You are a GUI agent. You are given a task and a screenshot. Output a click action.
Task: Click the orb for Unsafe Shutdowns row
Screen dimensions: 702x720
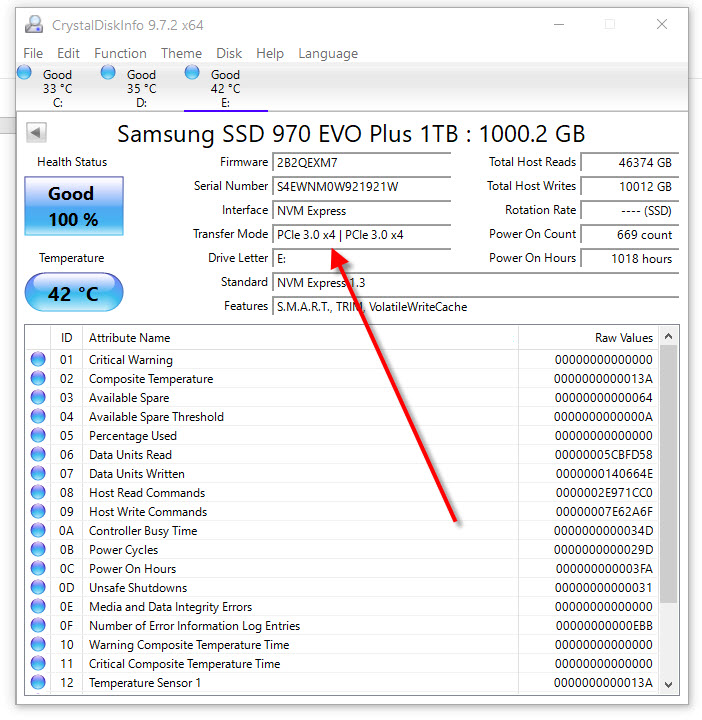pyautogui.click(x=38, y=588)
